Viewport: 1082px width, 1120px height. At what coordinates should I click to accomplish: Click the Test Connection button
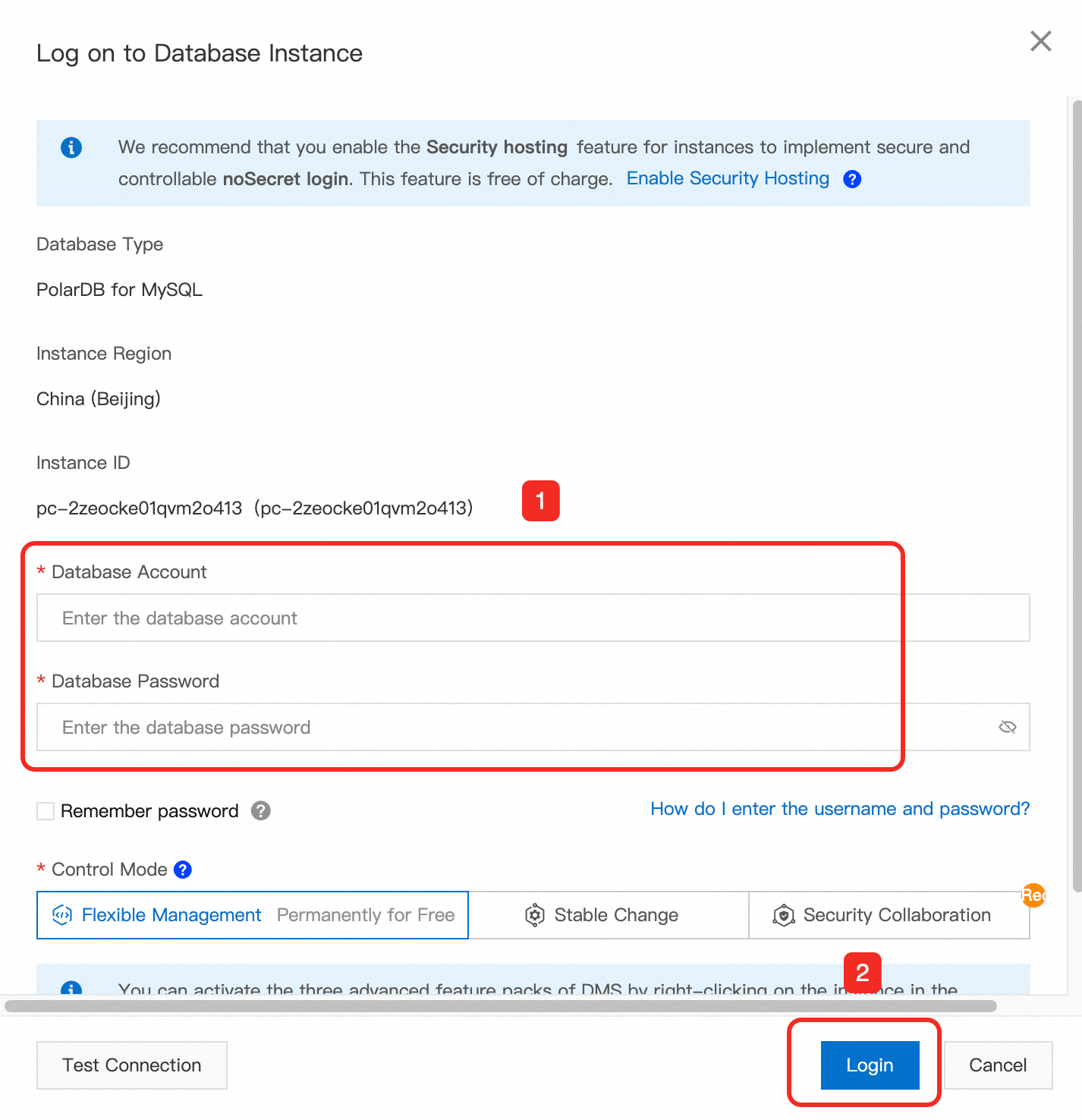(132, 1065)
